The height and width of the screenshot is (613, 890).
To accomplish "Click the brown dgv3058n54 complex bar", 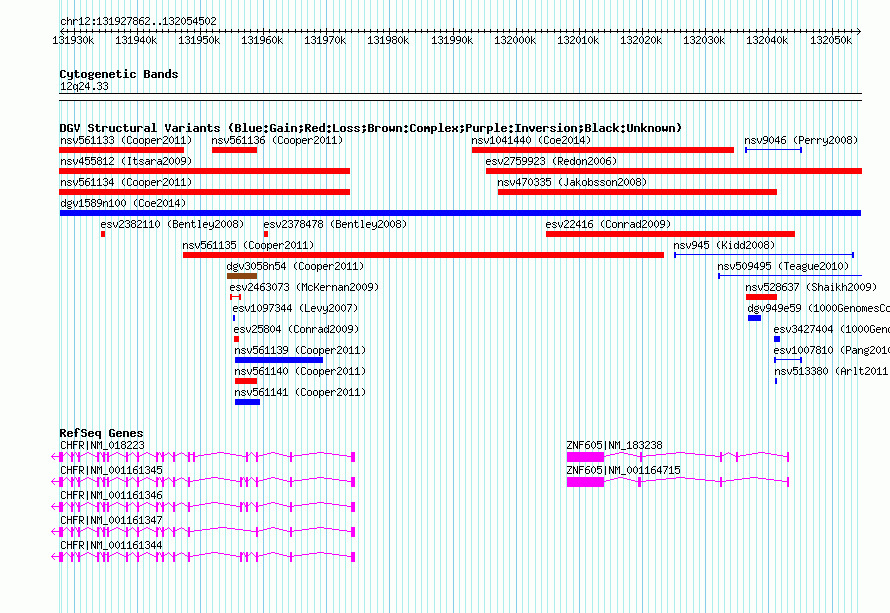I will tap(242, 276).
